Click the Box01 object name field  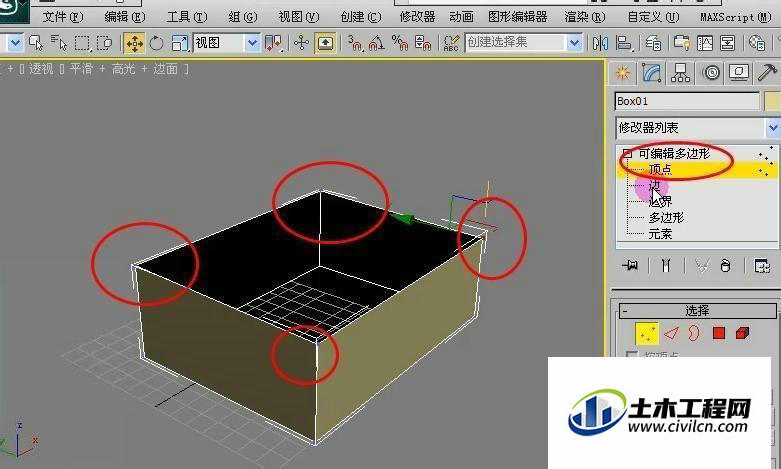point(687,101)
